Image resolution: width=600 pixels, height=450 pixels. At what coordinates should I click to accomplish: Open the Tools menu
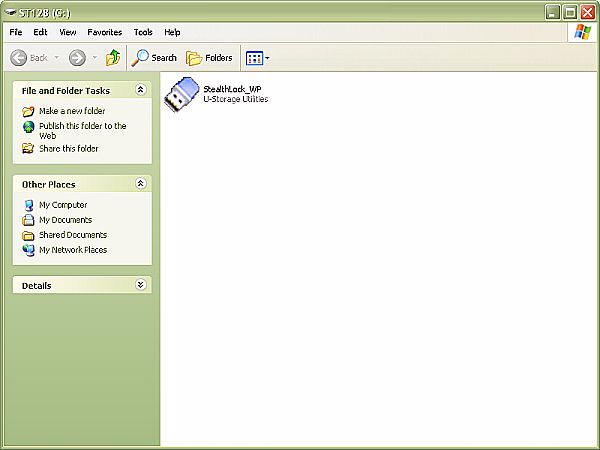[143, 32]
